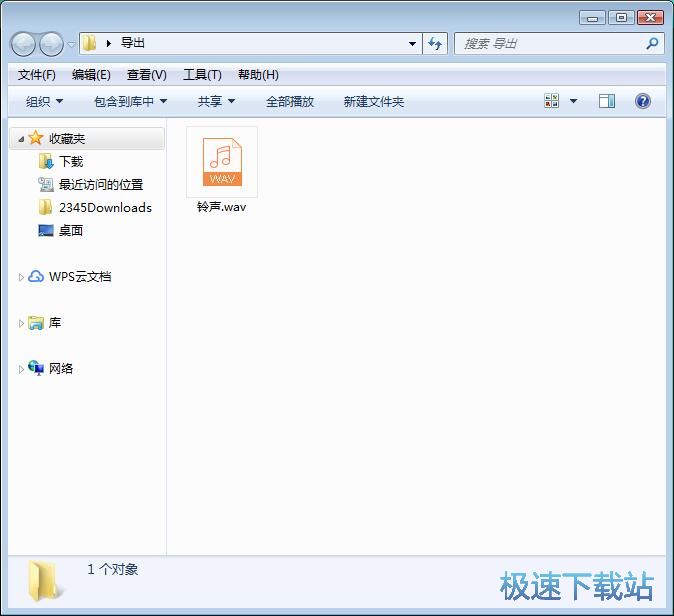Expand the WPS云文档 tree triangle

[21, 277]
